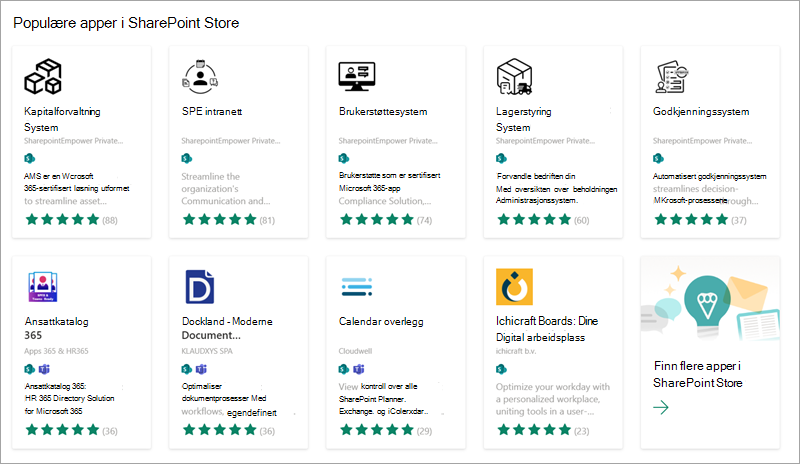Screen dimensions: 800x464
Task: Click SharePoint badge on Ichicraft Boards card
Action: [x=501, y=369]
